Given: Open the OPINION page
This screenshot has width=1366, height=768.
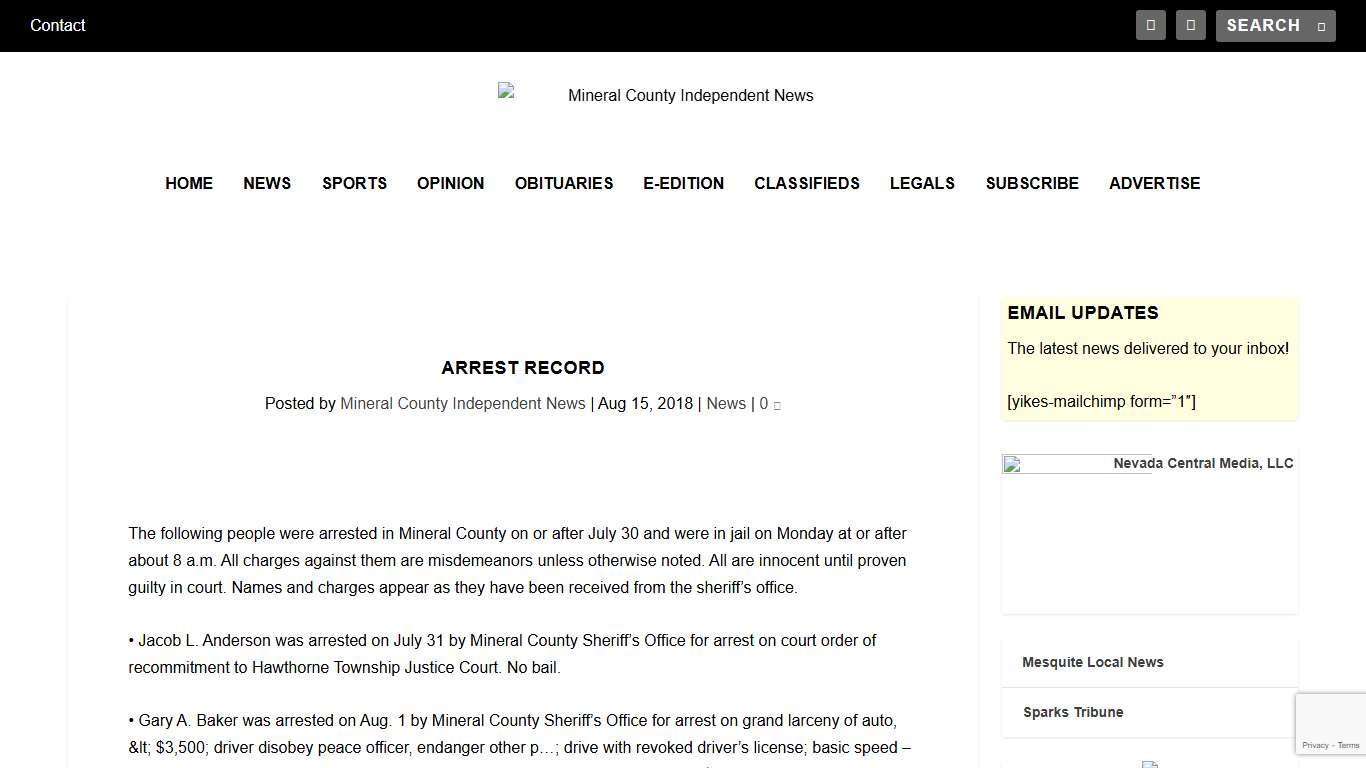Looking at the screenshot, I should pos(450,183).
